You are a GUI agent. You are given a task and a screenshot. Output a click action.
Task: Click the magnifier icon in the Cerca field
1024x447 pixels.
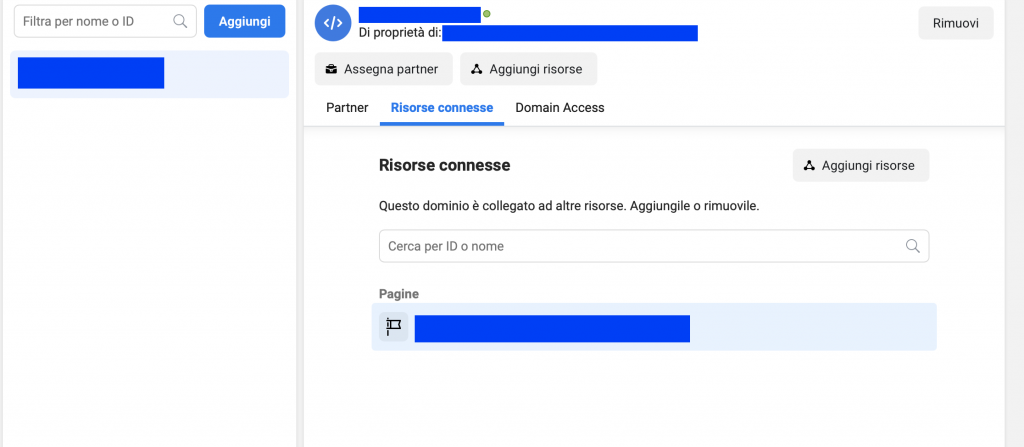pos(912,246)
